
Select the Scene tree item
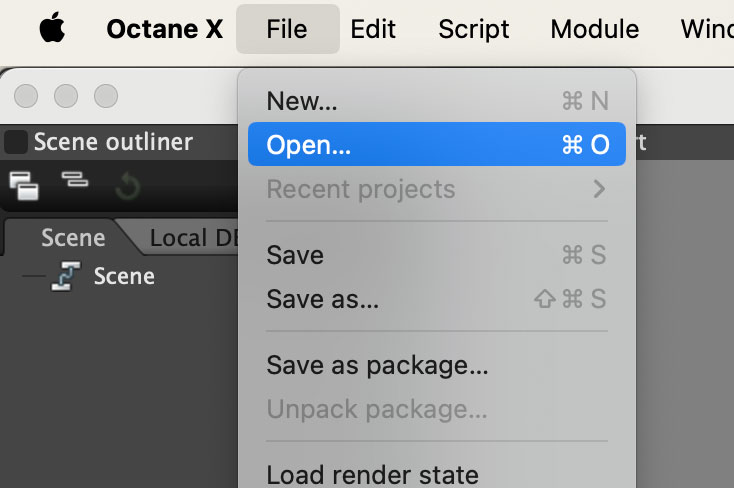123,276
